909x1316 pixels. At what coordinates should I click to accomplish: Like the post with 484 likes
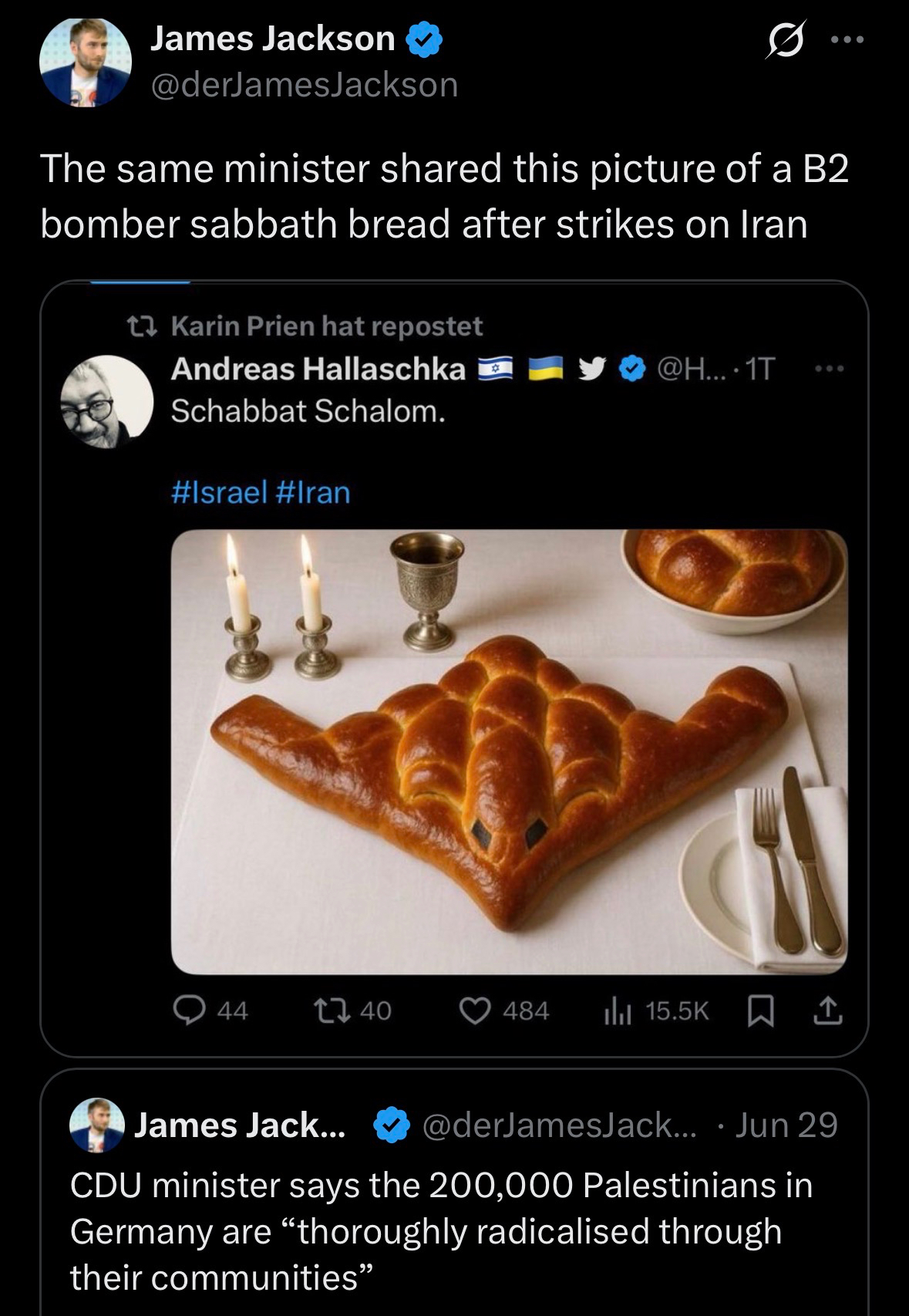click(x=475, y=1011)
